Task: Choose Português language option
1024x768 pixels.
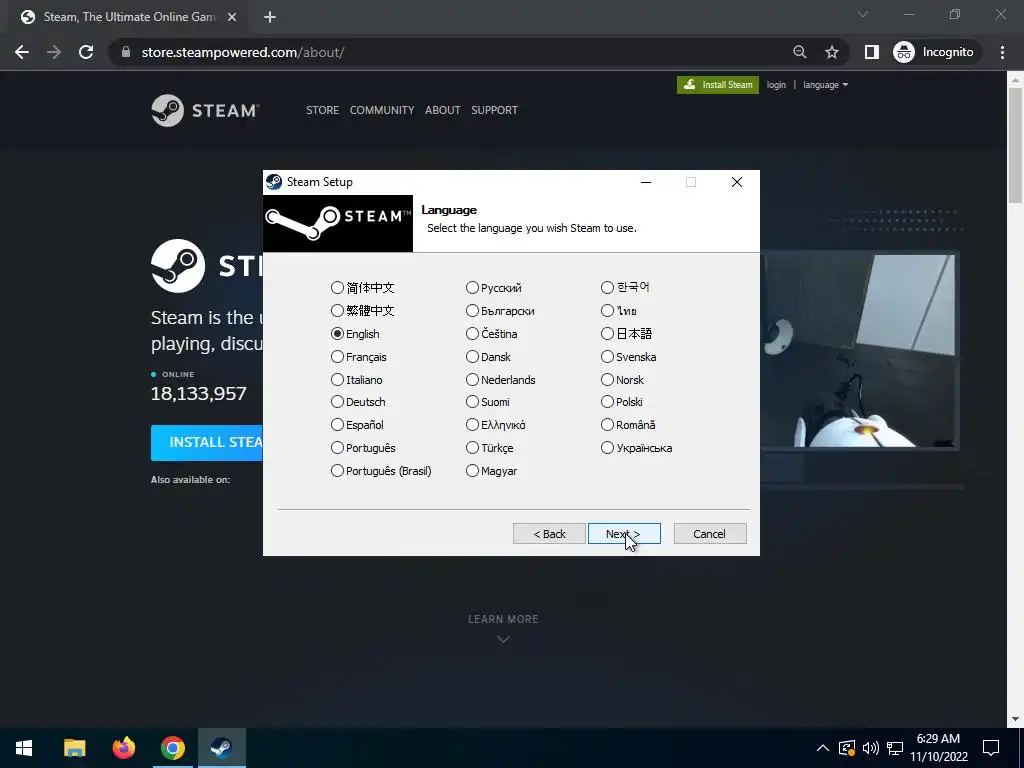Action: (x=337, y=447)
